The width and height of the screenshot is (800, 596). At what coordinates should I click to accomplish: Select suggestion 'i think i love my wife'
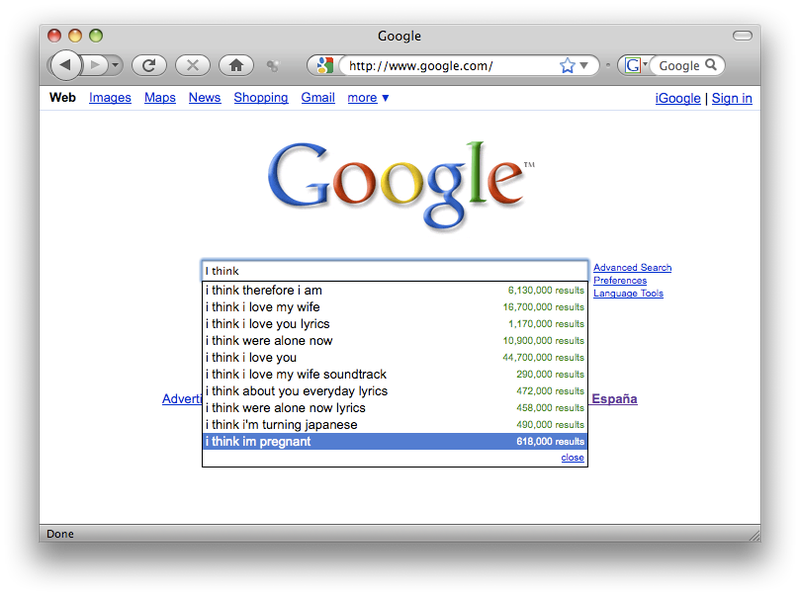tap(395, 307)
